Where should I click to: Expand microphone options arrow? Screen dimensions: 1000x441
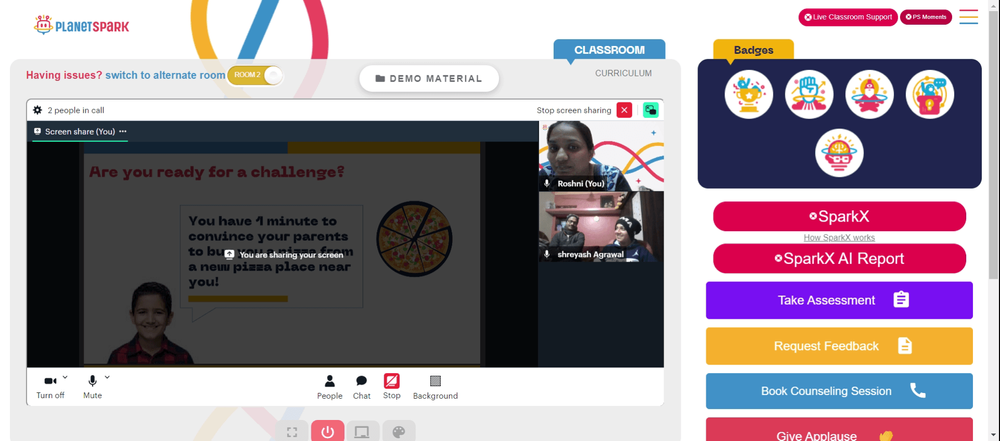point(107,377)
